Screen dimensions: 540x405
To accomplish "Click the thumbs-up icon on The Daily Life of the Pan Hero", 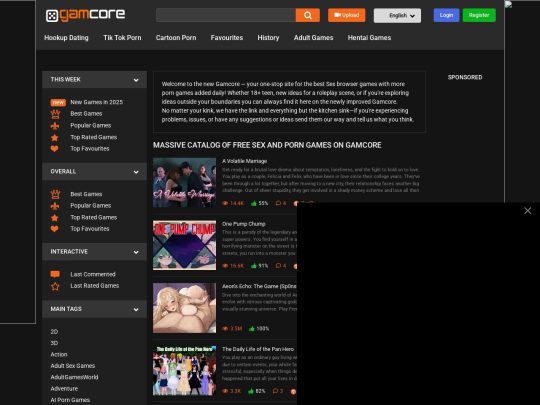I will (251, 391).
